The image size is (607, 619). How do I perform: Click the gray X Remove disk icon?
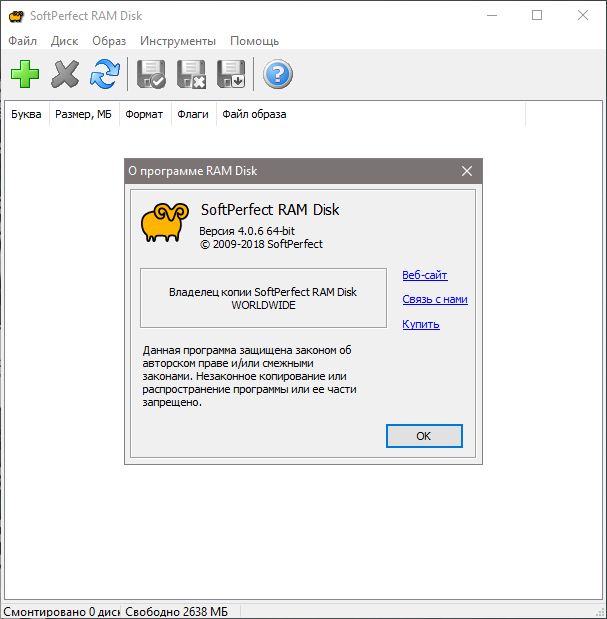point(65,74)
